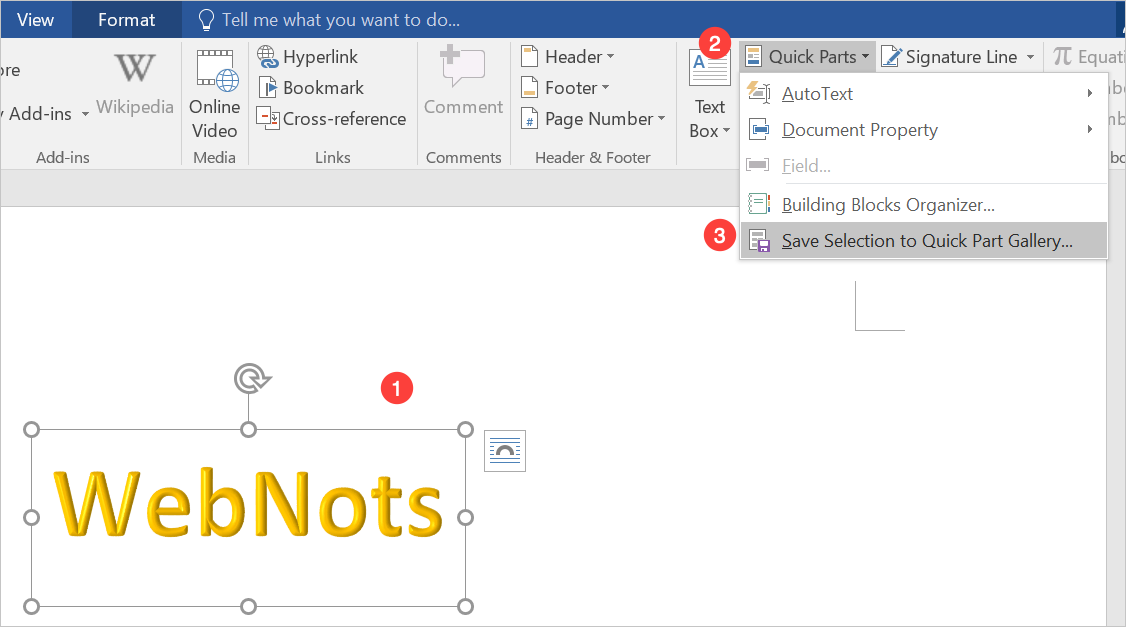The height and width of the screenshot is (627, 1126).
Task: Switch to the Format tab
Action: click(126, 20)
